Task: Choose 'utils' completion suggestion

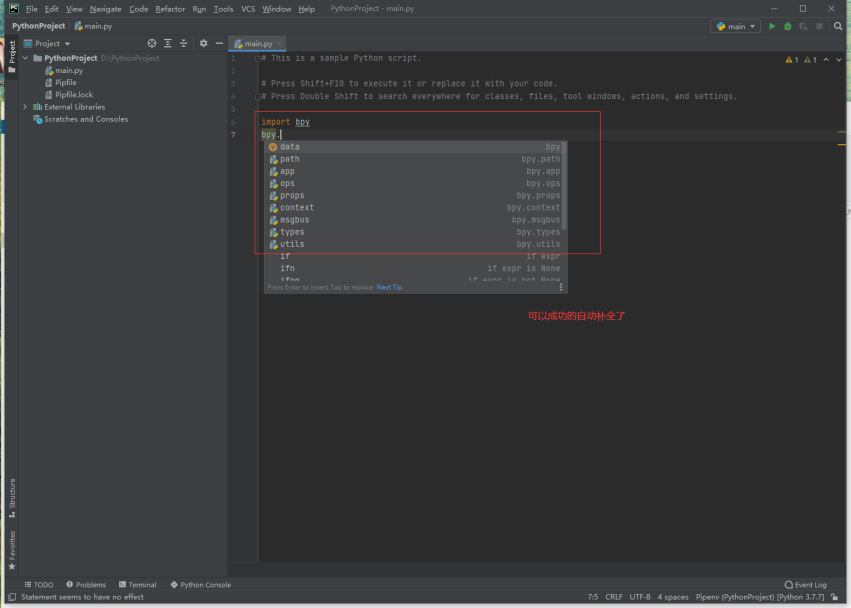Action: 414,244
